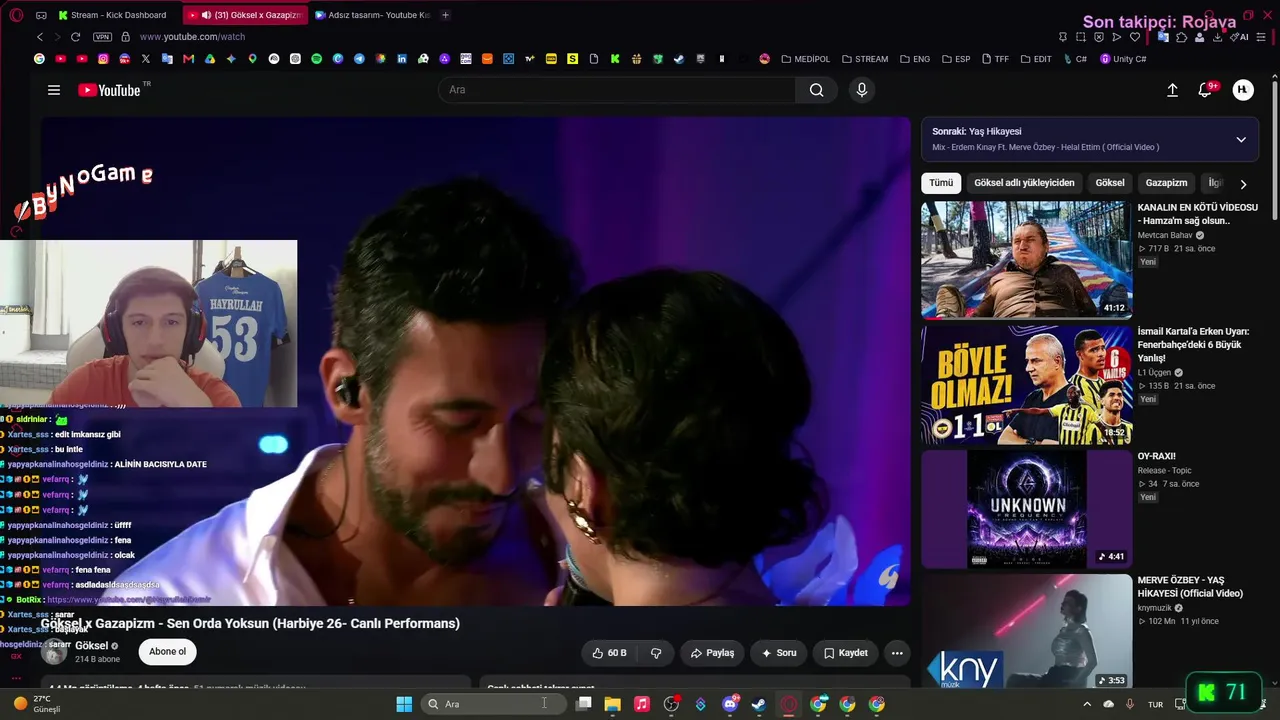This screenshot has height=720, width=1280.
Task: Open the LinkedIn bookmark icon
Action: (x=402, y=59)
